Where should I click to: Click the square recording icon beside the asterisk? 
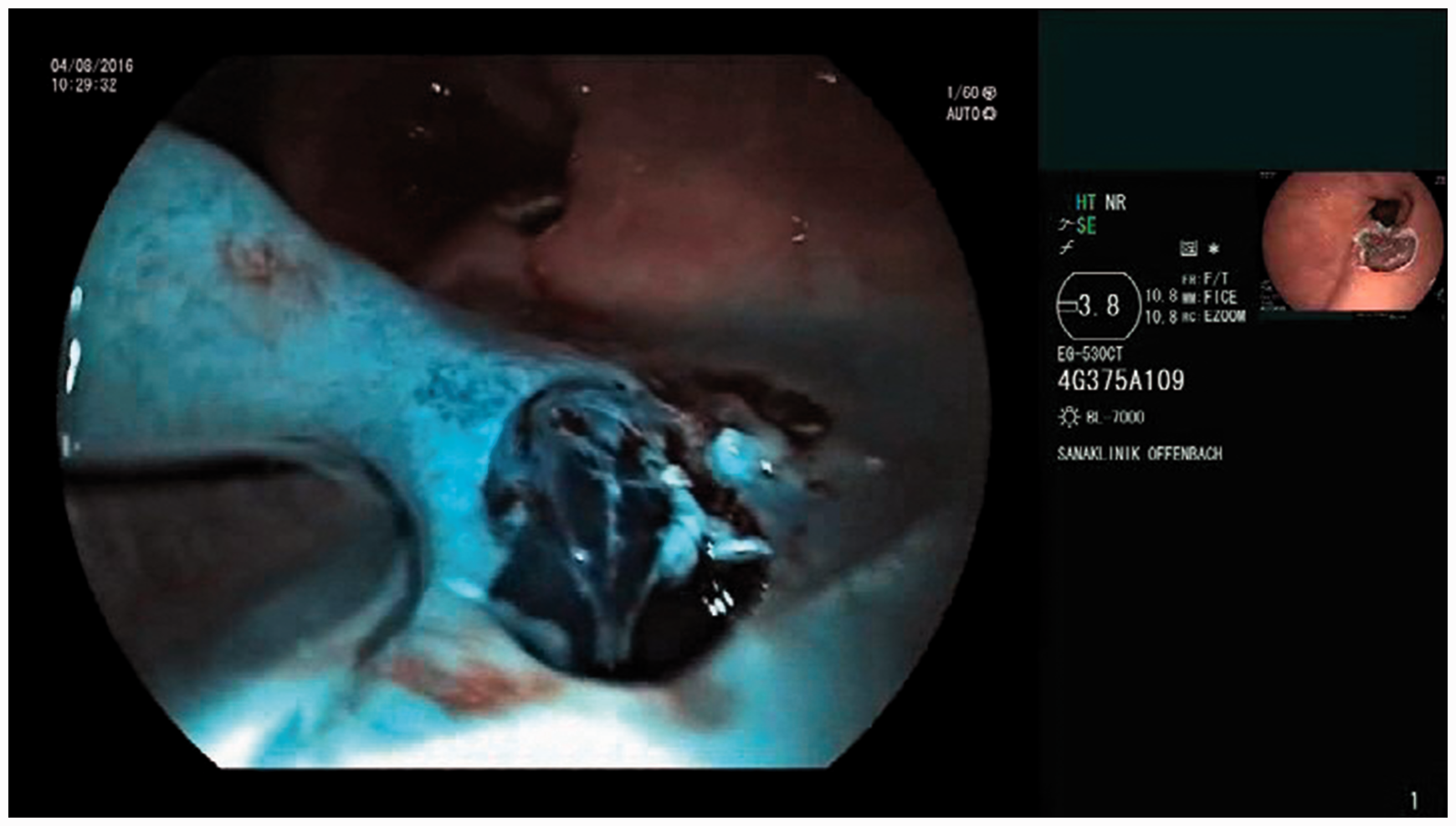coord(1188,249)
